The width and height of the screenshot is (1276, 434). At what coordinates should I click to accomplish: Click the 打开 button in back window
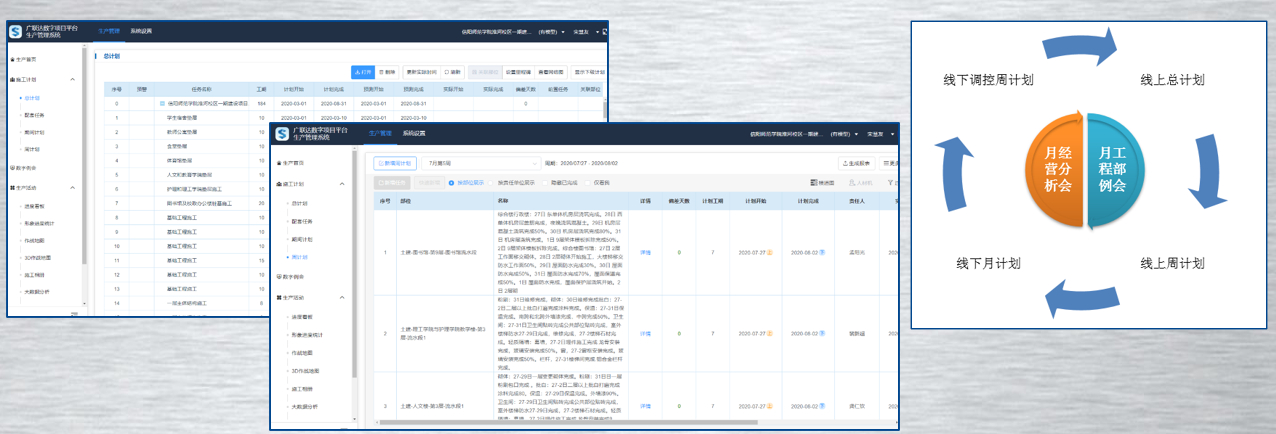coord(362,72)
